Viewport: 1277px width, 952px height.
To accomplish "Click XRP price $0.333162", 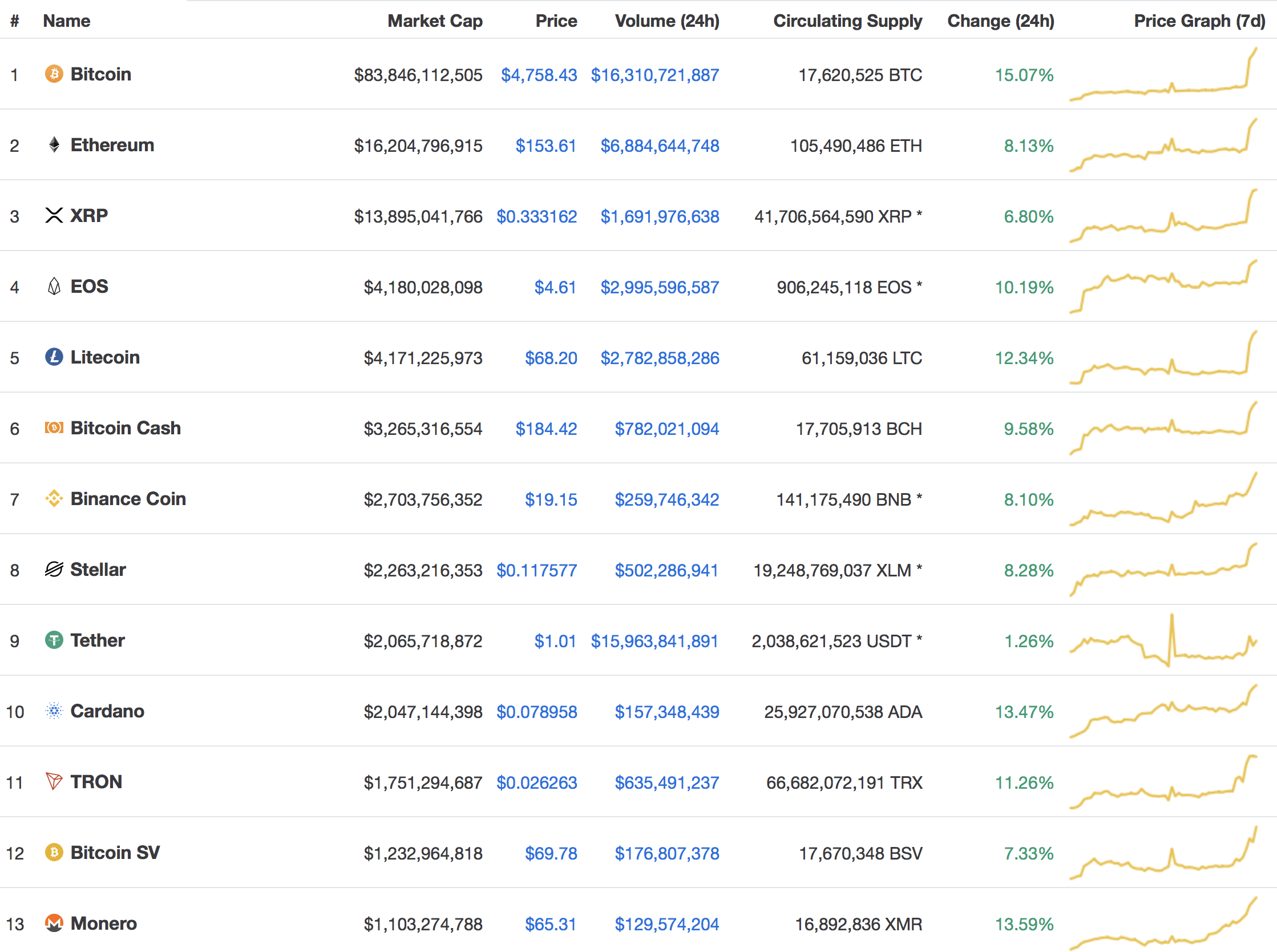I will coord(536,217).
